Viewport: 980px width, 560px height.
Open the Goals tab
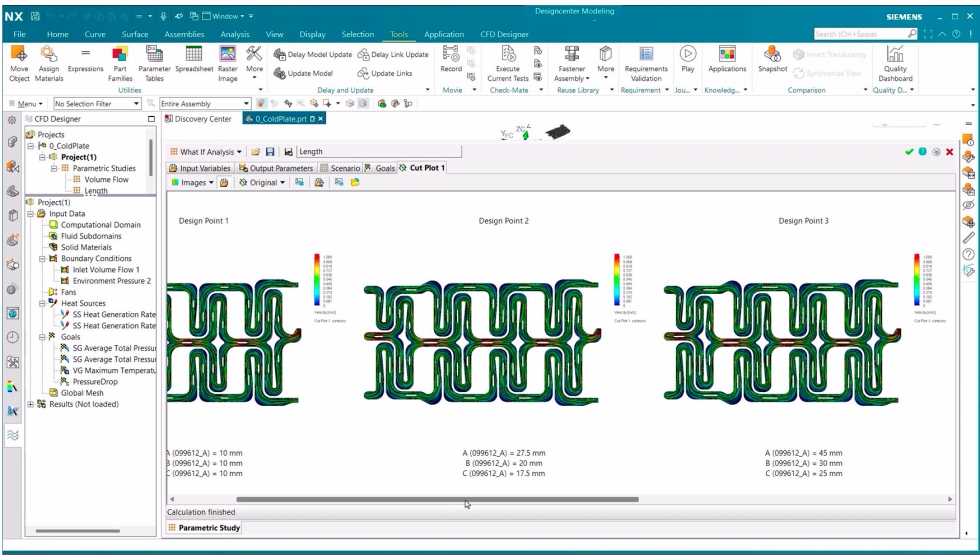[380, 168]
